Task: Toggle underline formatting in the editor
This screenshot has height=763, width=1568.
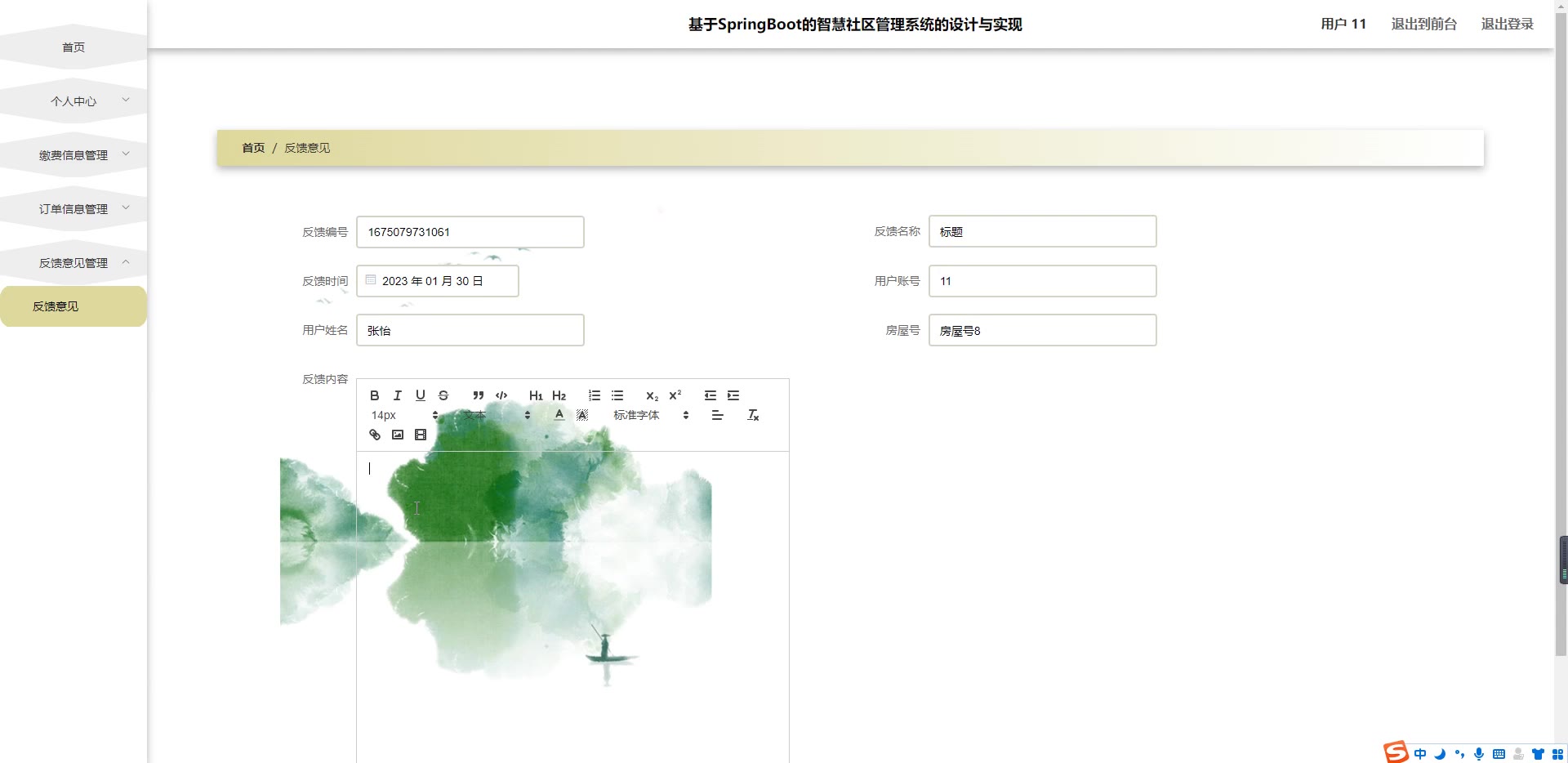Action: click(421, 395)
